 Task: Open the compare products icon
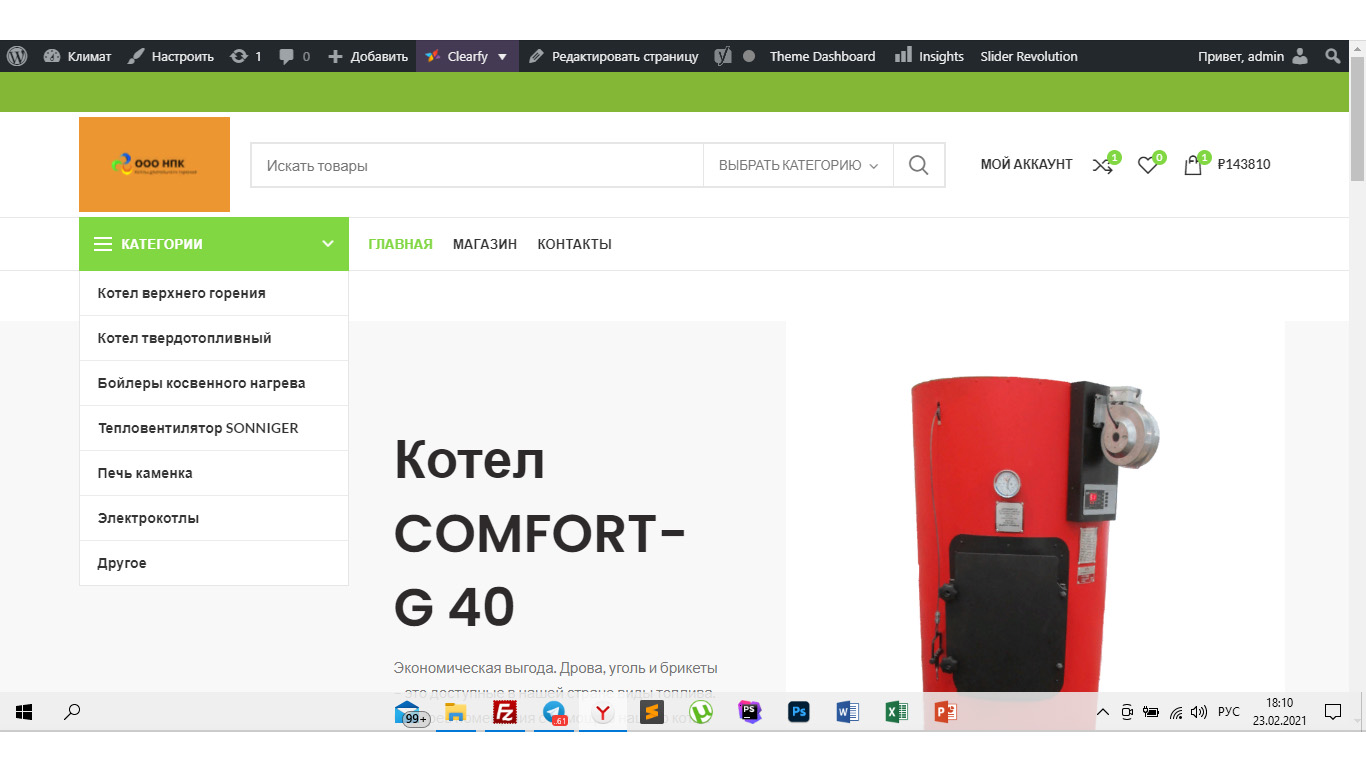point(1103,165)
